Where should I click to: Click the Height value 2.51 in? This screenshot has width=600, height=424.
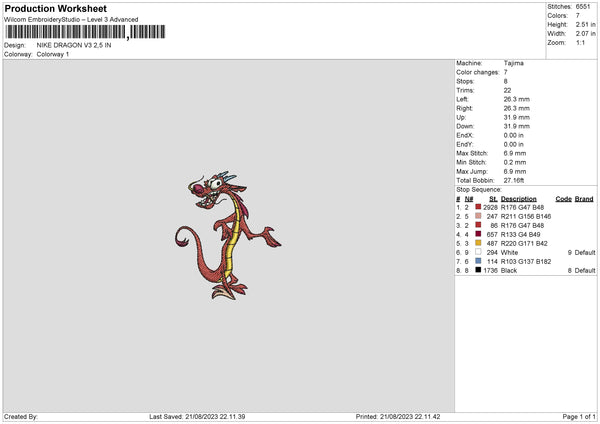click(x=586, y=24)
